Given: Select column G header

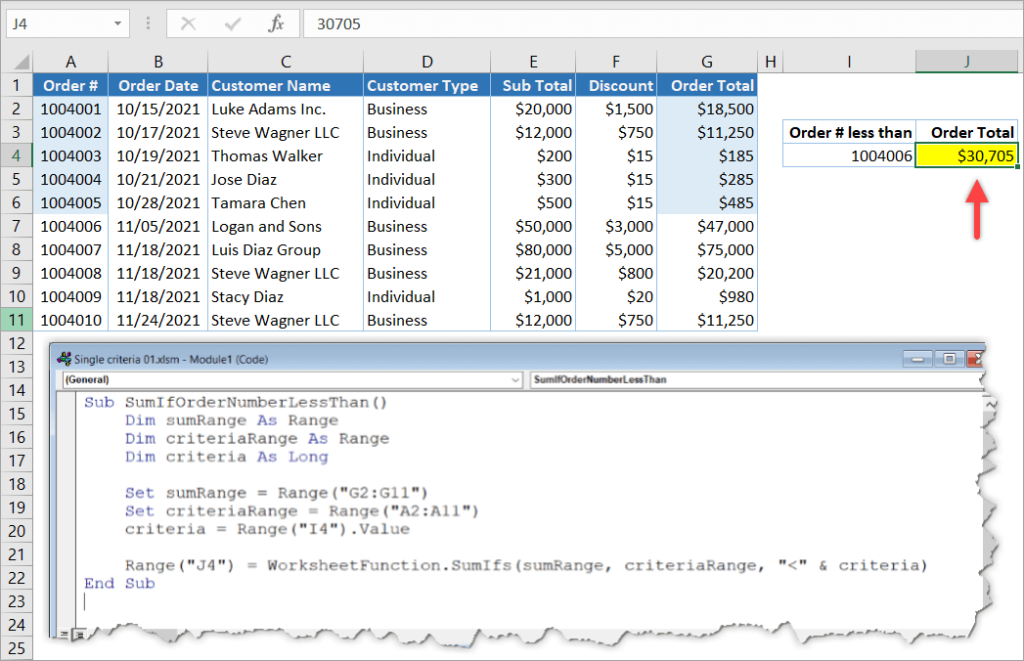Looking at the screenshot, I should 707,62.
